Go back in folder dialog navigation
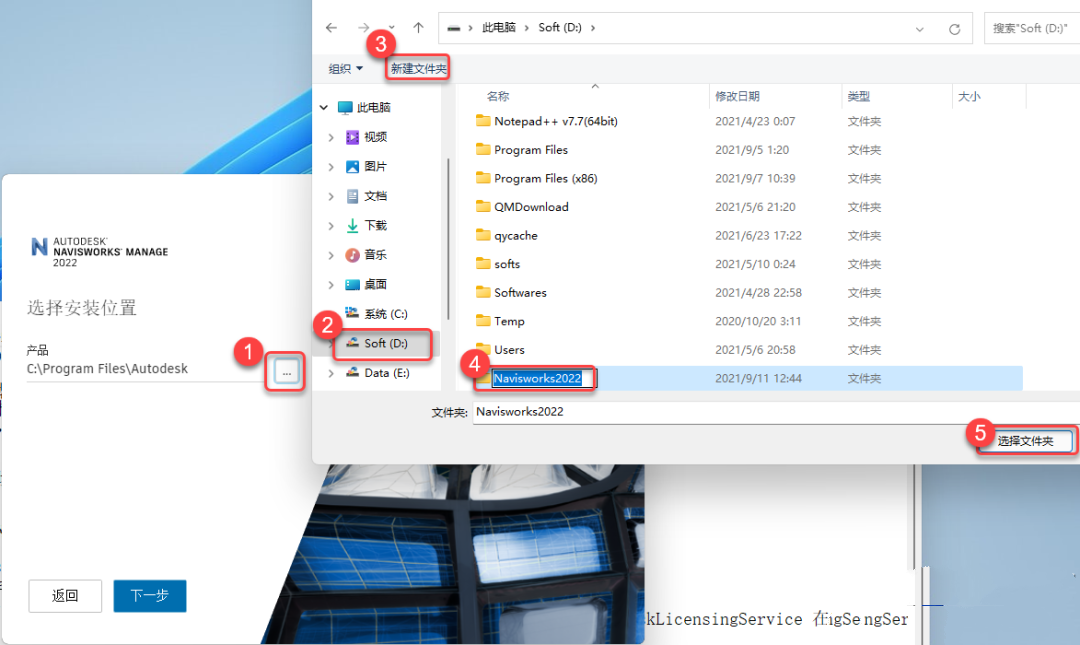 click(x=331, y=28)
